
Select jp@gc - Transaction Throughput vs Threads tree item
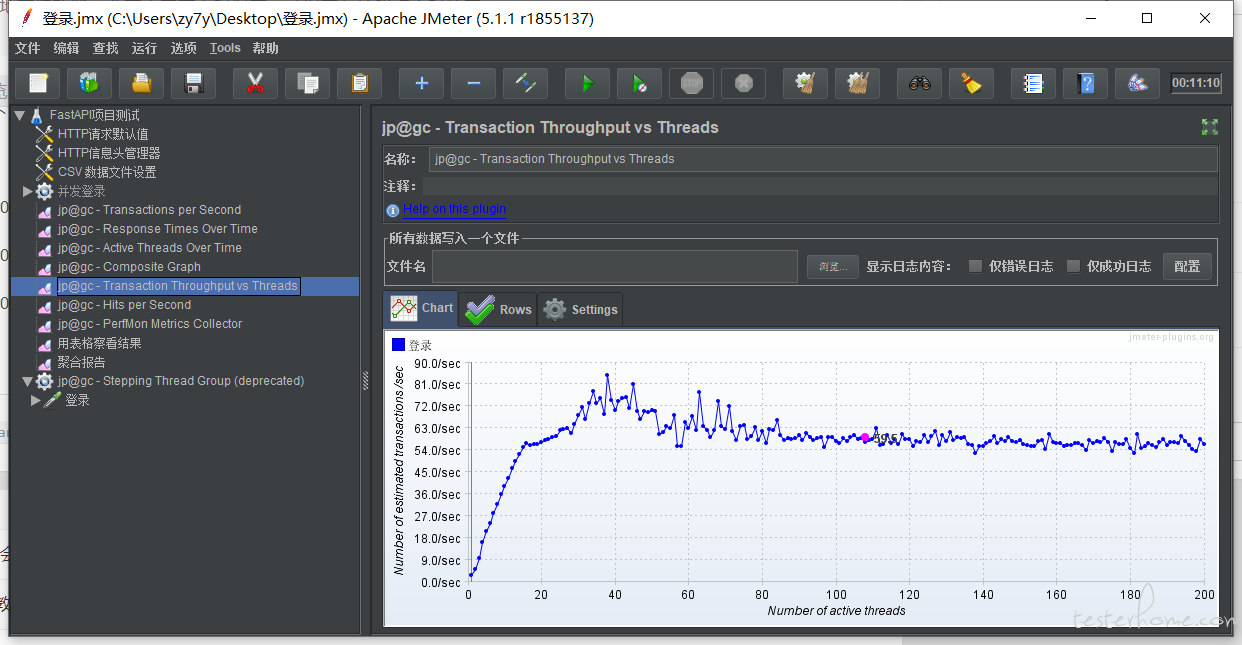tap(178, 286)
